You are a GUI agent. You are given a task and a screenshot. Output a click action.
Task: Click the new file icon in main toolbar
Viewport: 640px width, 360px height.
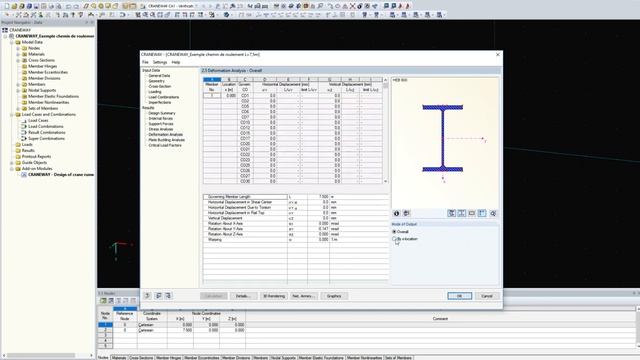pyautogui.click(x=7, y=6)
